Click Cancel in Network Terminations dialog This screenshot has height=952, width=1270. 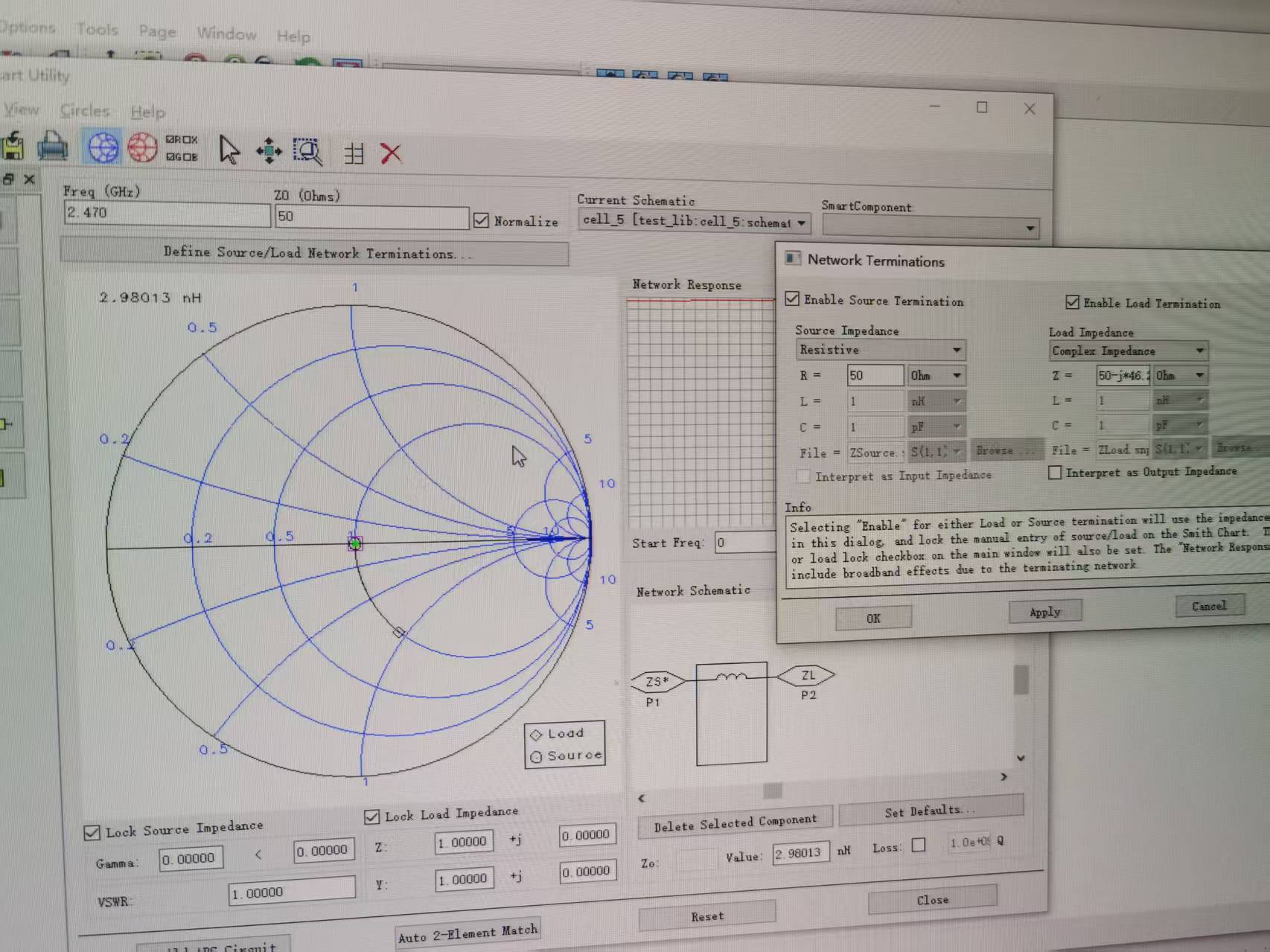(x=1210, y=606)
